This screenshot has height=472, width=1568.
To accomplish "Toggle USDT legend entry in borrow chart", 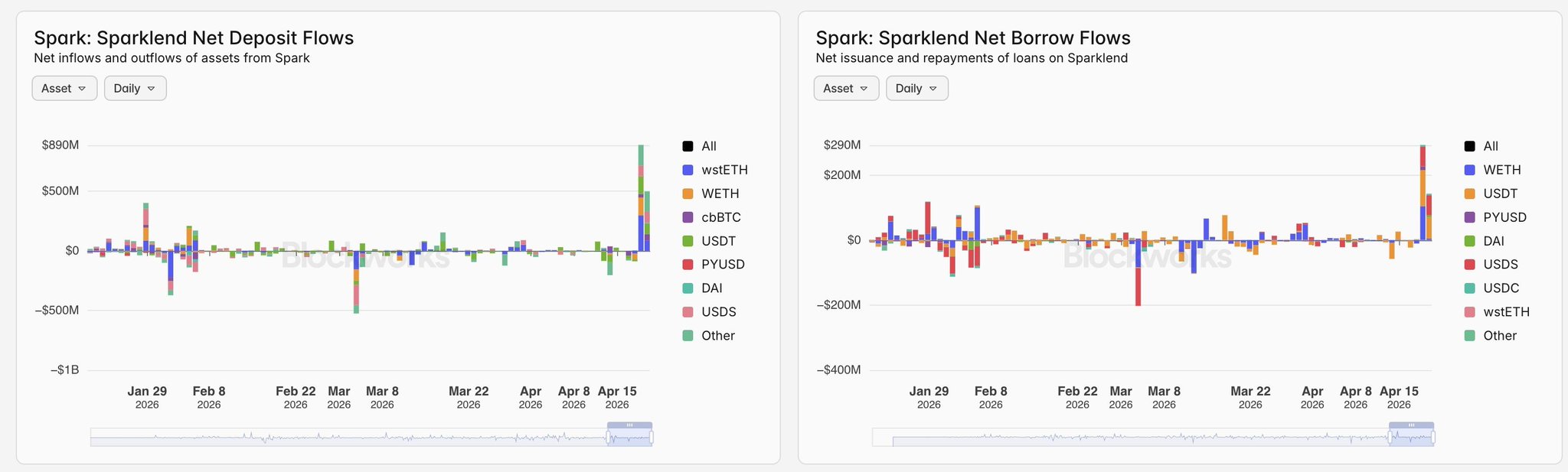I will (x=1499, y=194).
